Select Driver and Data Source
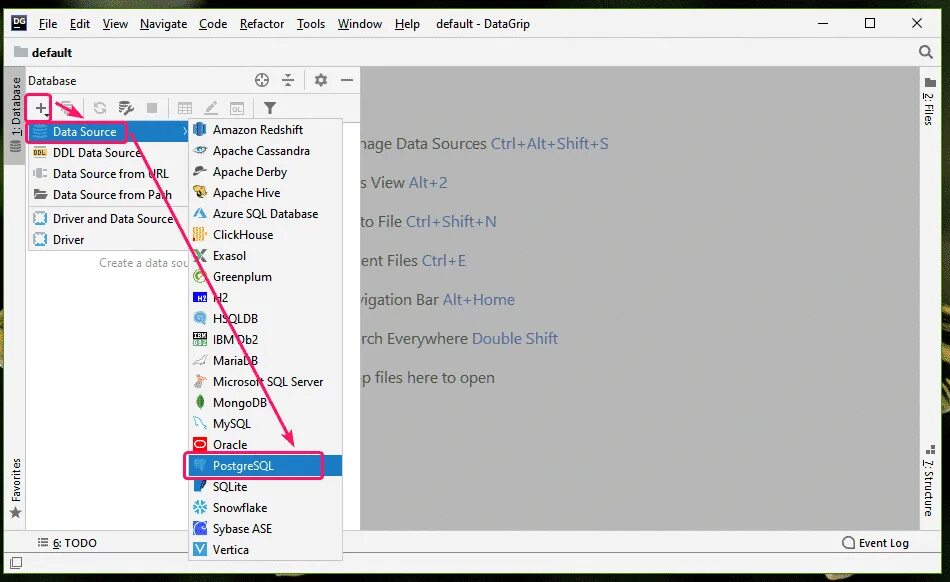The height and width of the screenshot is (582, 950). [109, 219]
